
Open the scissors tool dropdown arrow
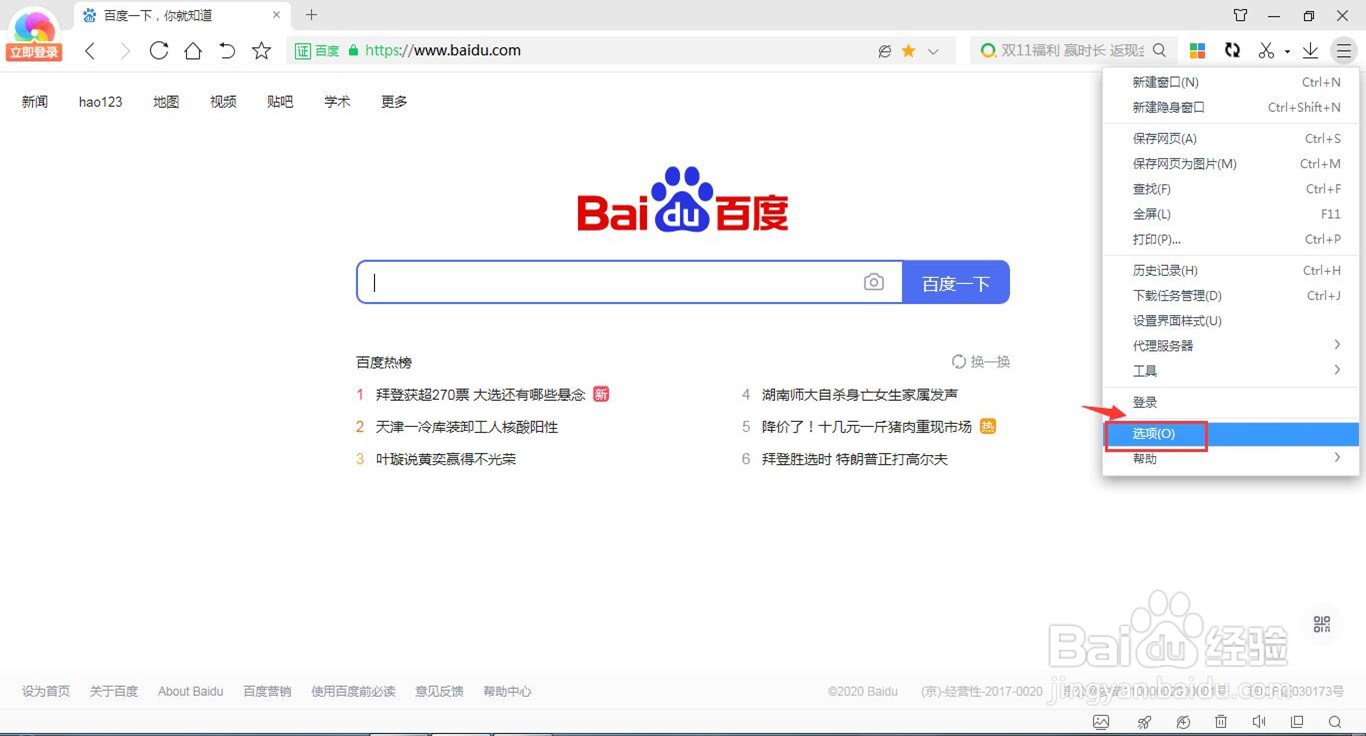coord(1287,51)
